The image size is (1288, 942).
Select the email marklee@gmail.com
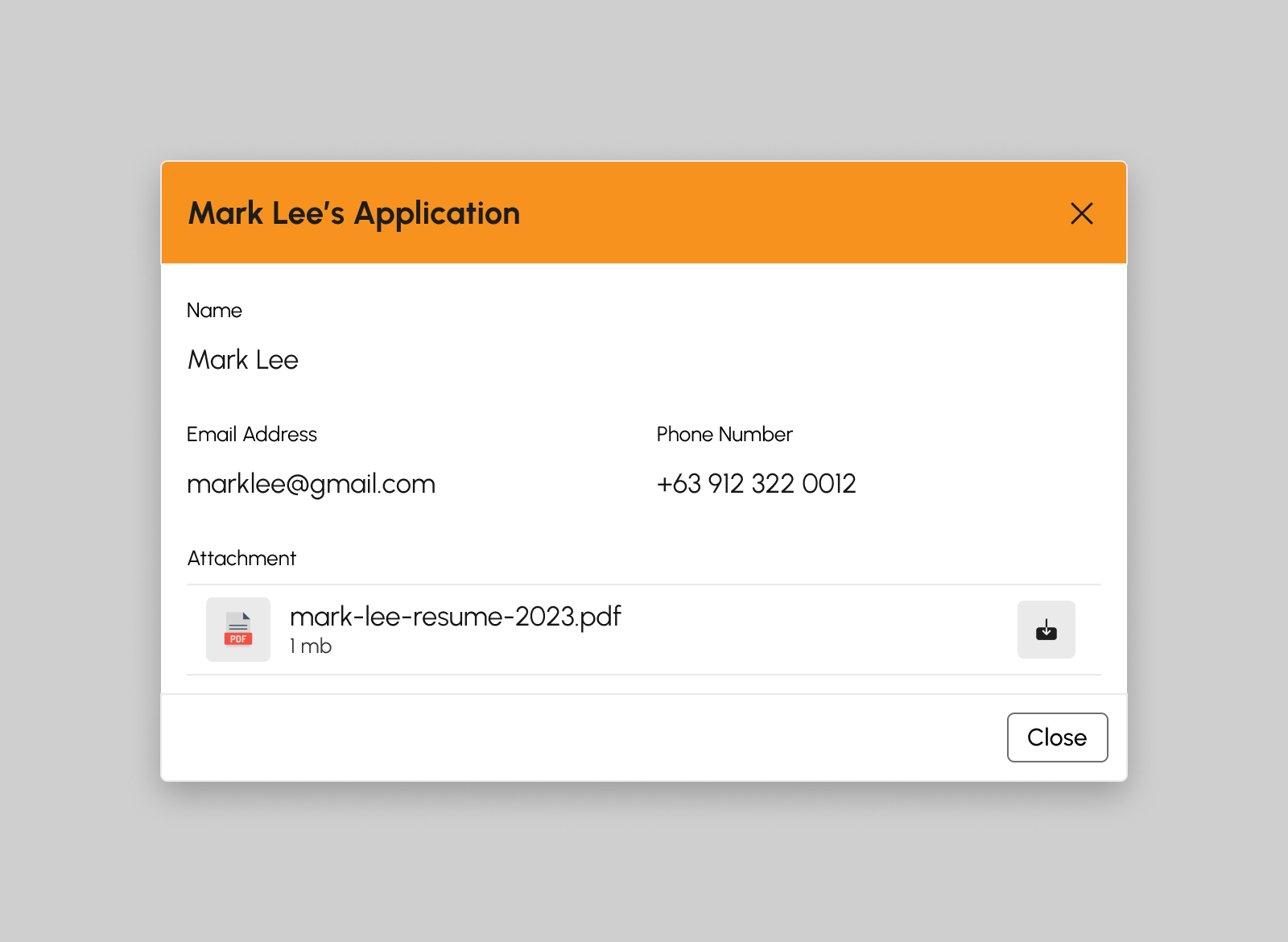click(311, 484)
